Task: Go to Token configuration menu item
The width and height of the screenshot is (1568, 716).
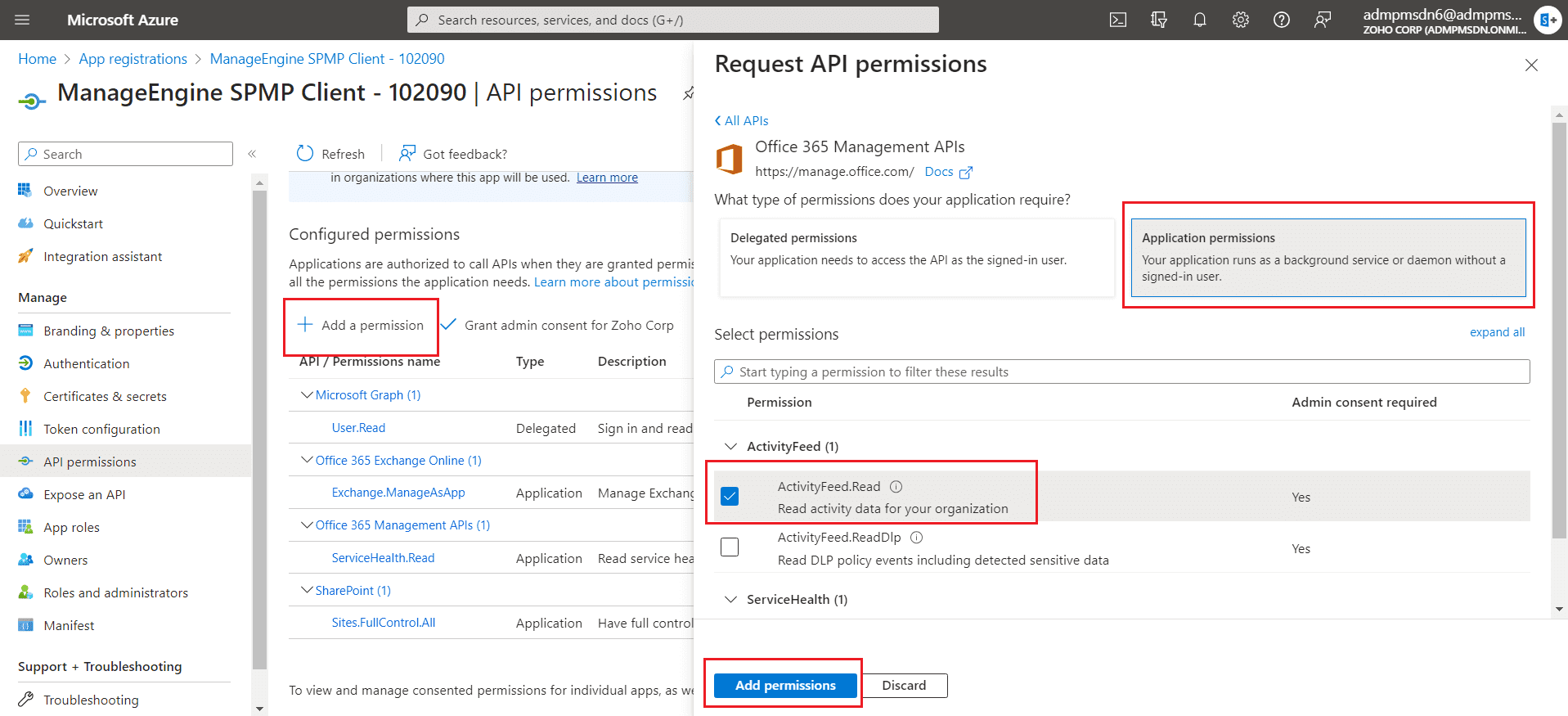Action: (x=101, y=429)
